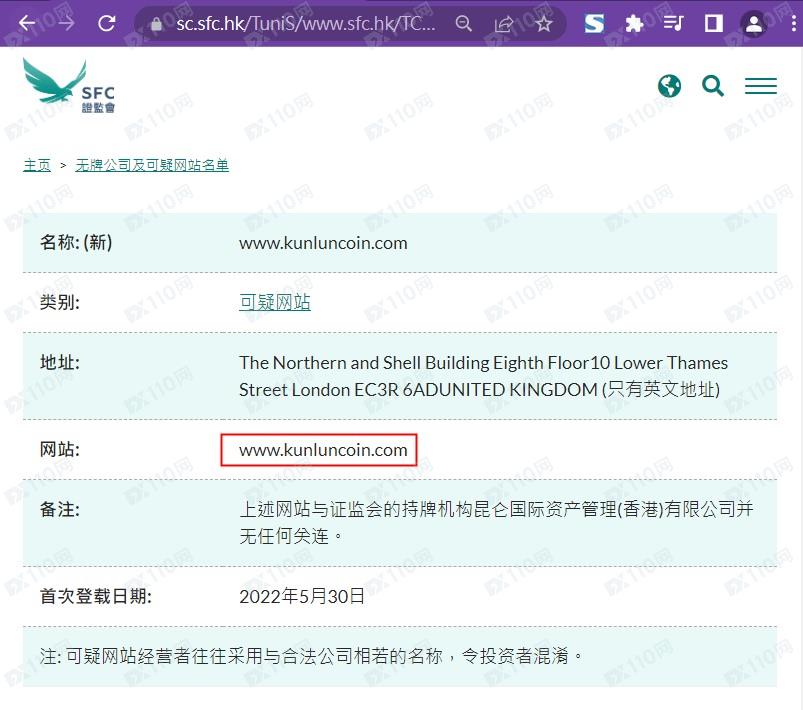Go back with the browser back arrow
Image resolution: width=803 pixels, height=710 pixels.
pyautogui.click(x=27, y=23)
